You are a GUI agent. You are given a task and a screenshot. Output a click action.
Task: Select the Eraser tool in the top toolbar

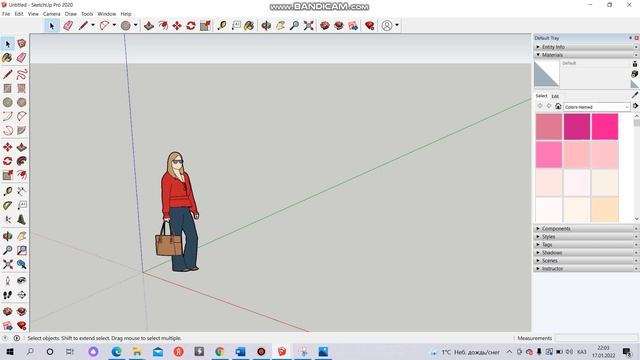(68, 26)
